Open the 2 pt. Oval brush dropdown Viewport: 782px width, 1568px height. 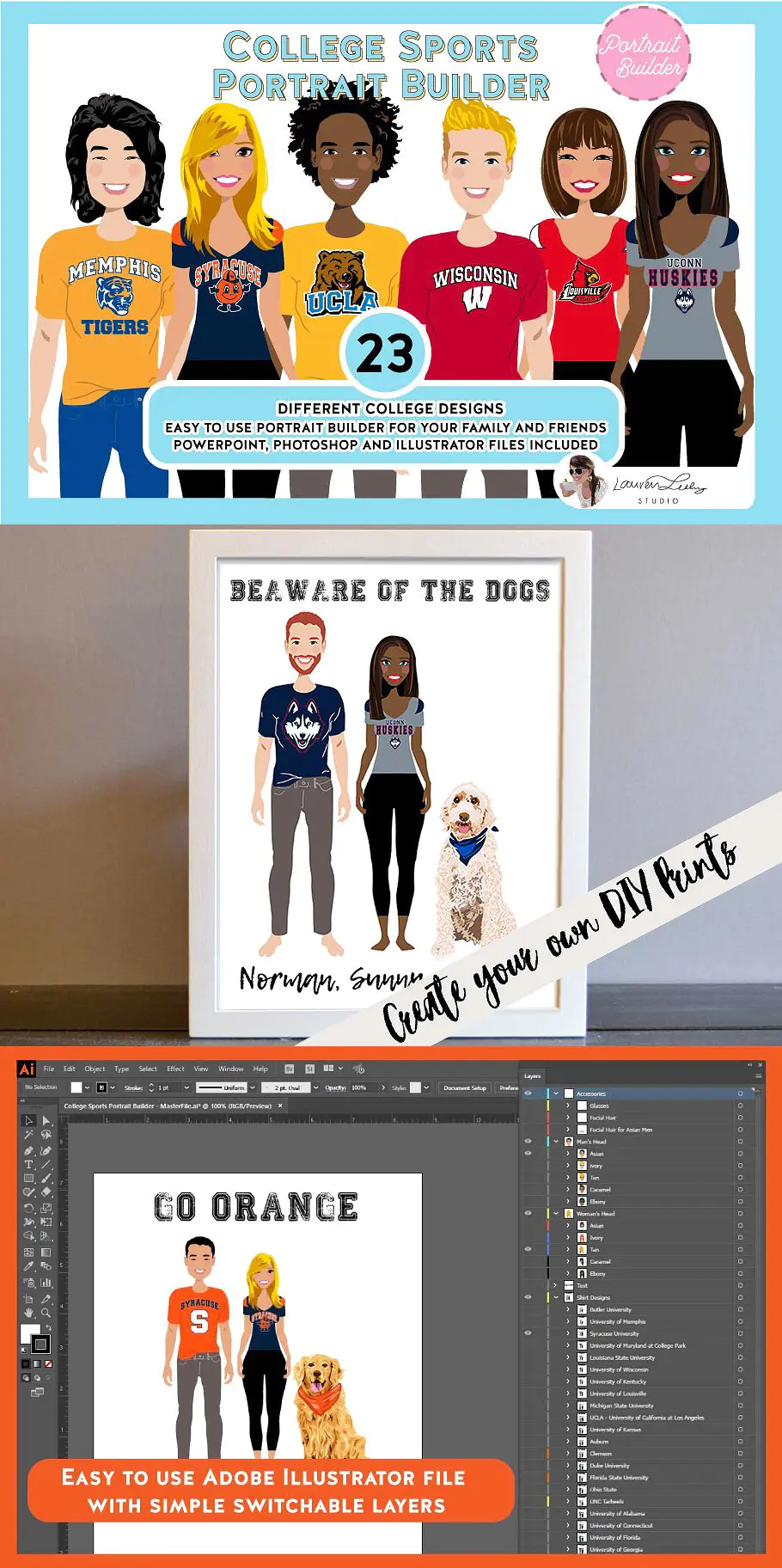click(x=315, y=1087)
